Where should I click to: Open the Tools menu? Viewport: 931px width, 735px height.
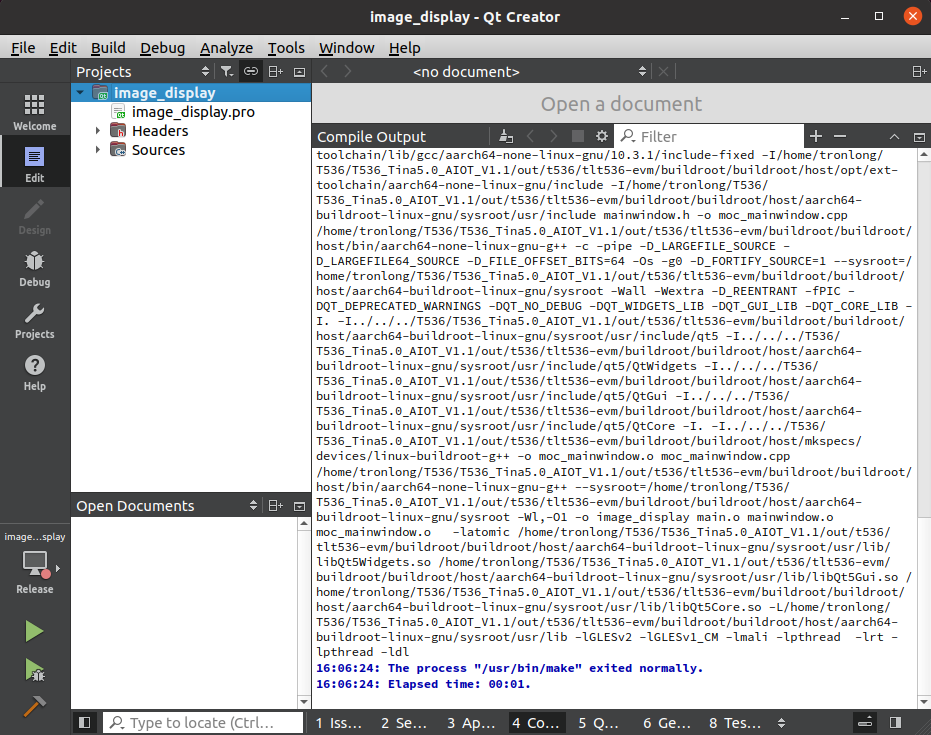click(286, 47)
